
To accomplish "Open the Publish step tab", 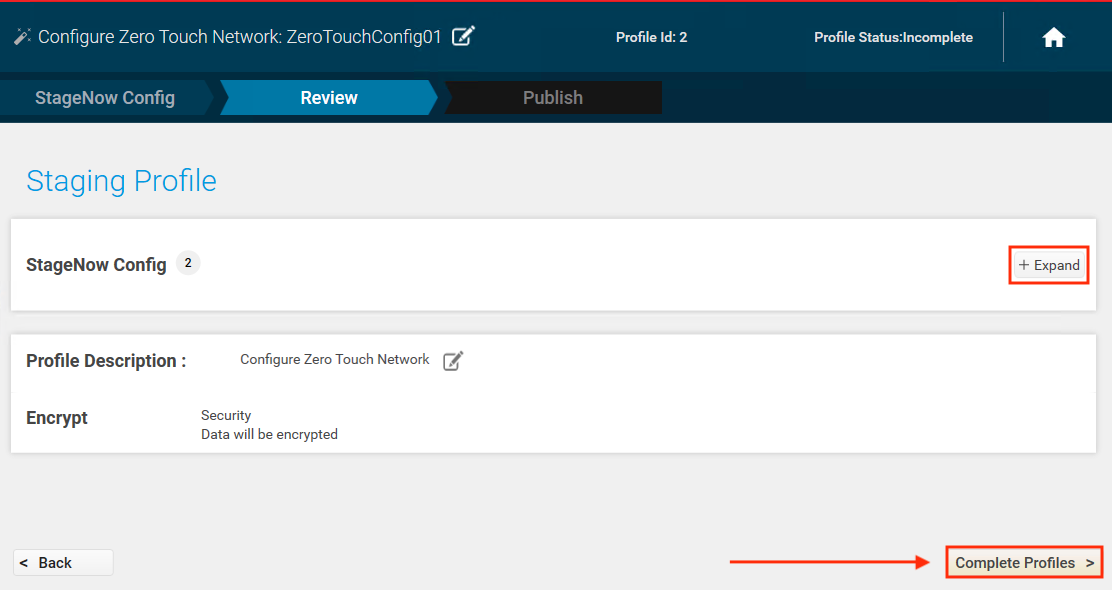I will click(553, 98).
